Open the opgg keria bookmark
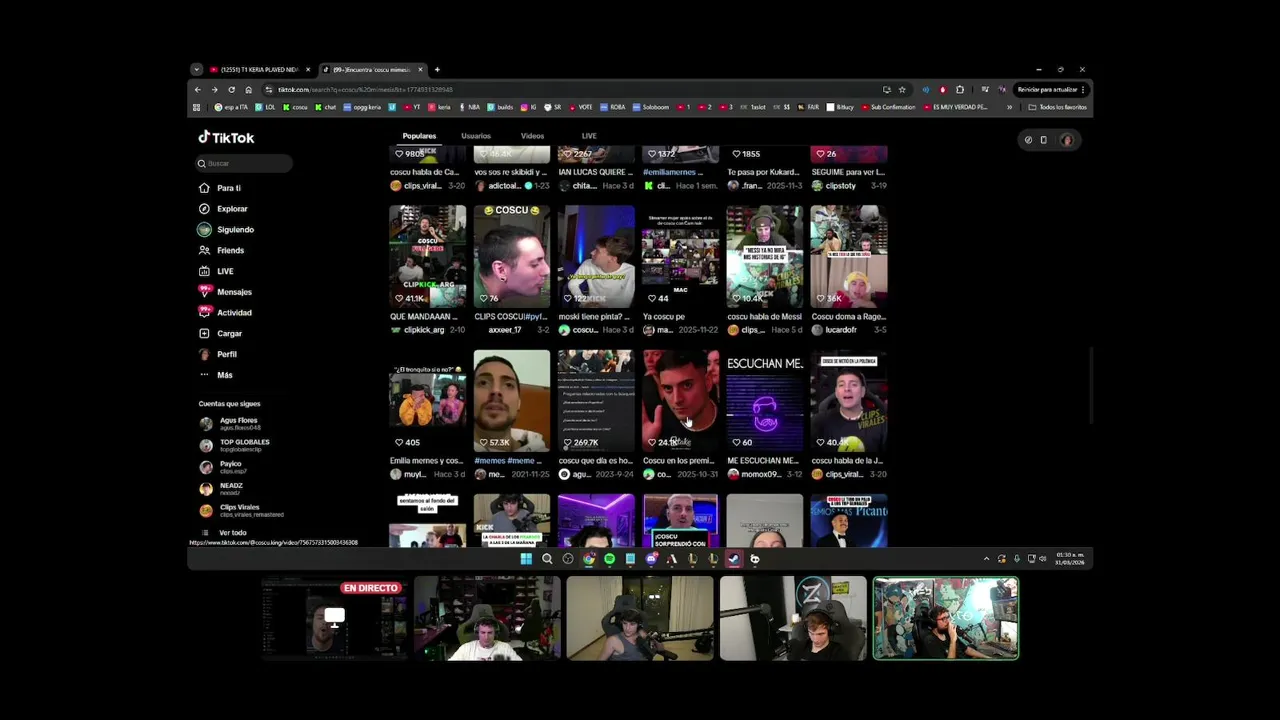Screen dimensions: 1280x720 coord(362,107)
